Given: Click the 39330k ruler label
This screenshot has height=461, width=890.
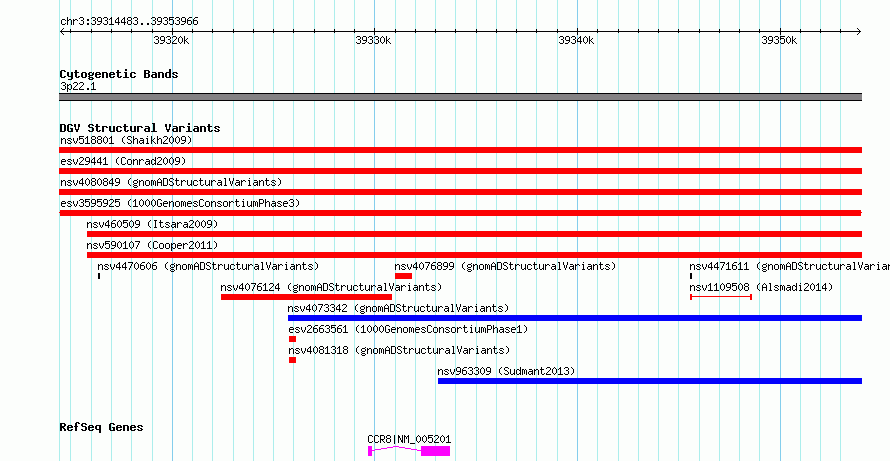Looking at the screenshot, I should click(x=373, y=40).
